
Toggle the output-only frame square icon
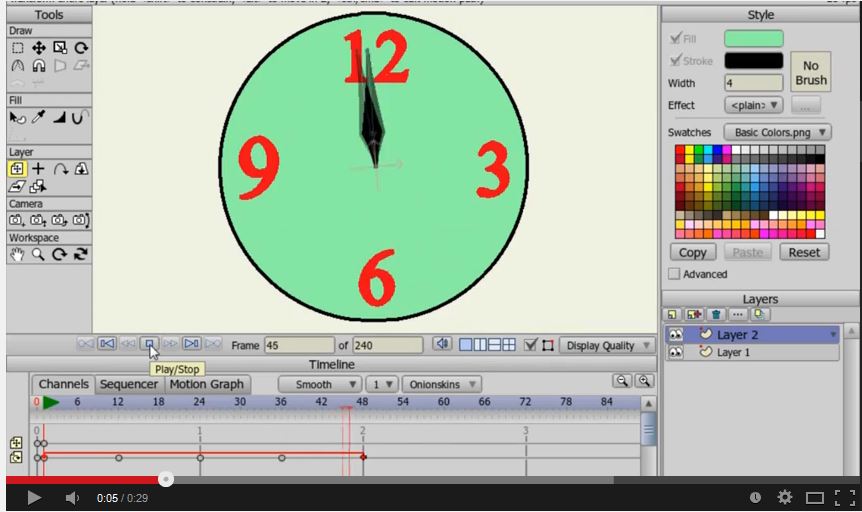[548, 345]
